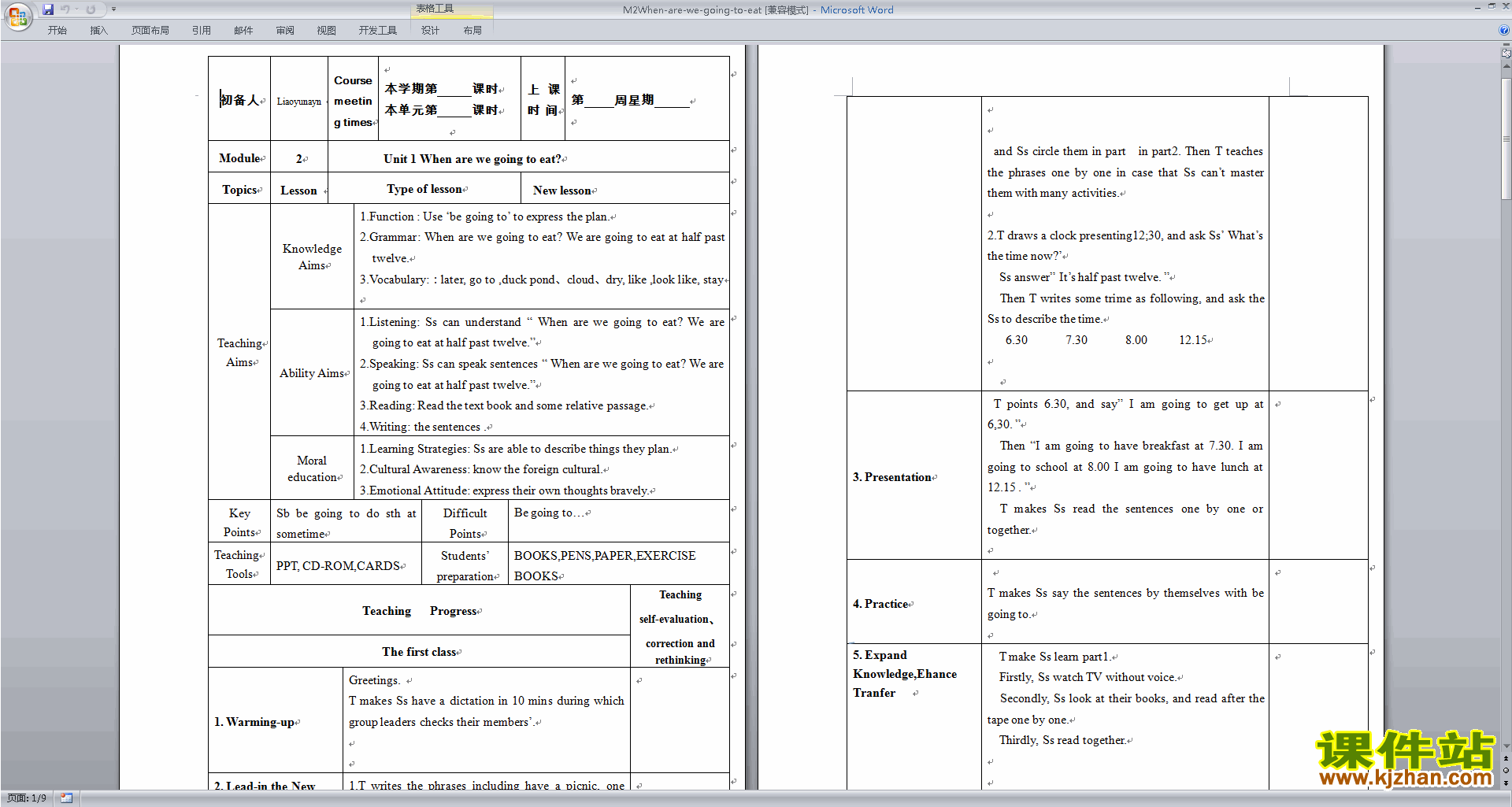1512x807 pixels.
Task: Click the 'Type of lesson' cell
Action: pyautogui.click(x=424, y=189)
